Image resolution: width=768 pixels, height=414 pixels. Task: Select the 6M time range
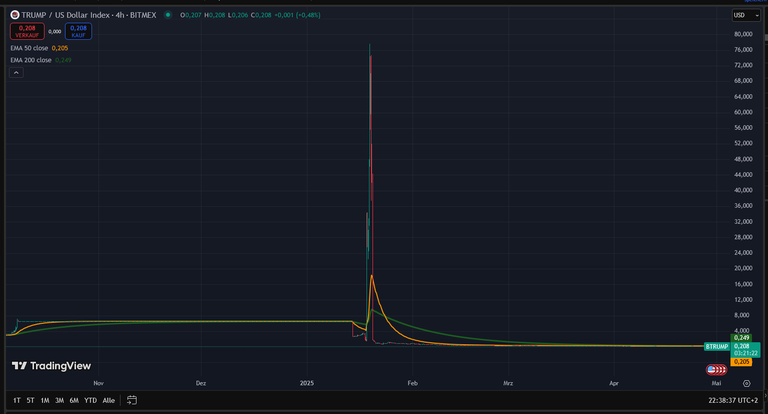(x=74, y=400)
